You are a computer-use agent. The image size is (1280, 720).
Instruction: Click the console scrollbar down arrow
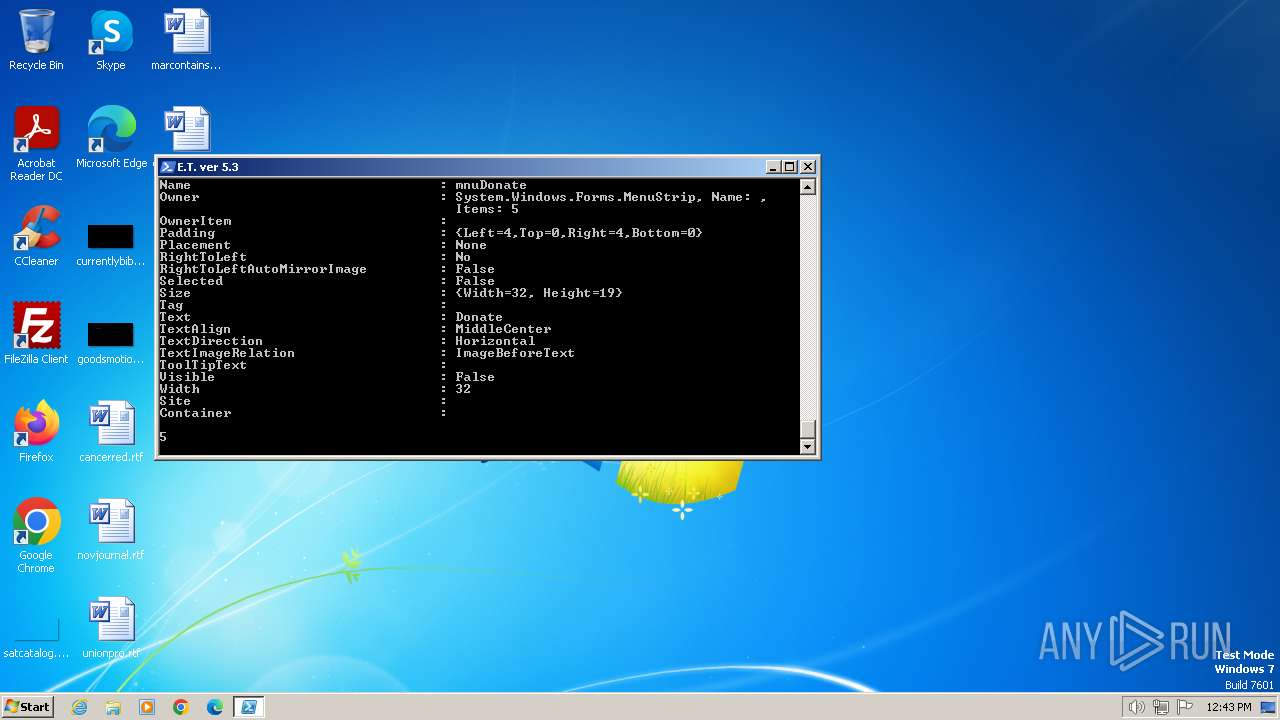(808, 447)
